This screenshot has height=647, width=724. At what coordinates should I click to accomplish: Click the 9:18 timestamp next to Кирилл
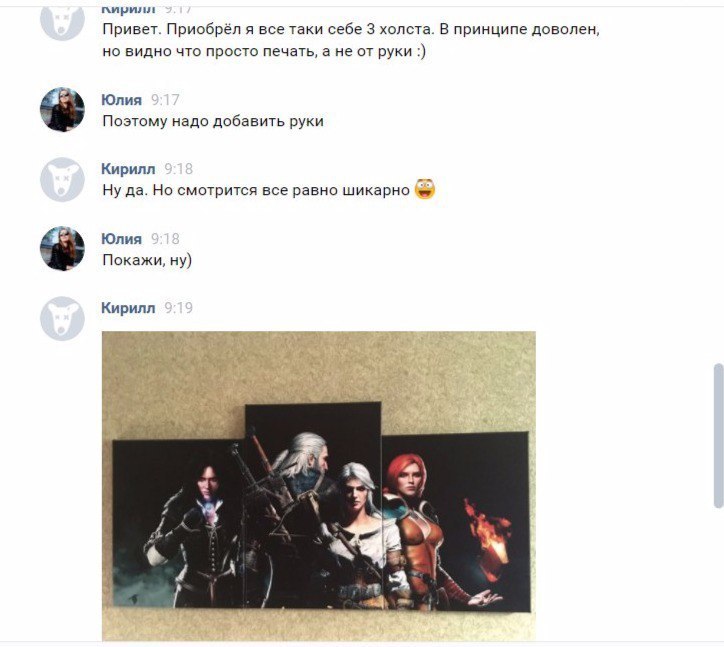point(178,169)
